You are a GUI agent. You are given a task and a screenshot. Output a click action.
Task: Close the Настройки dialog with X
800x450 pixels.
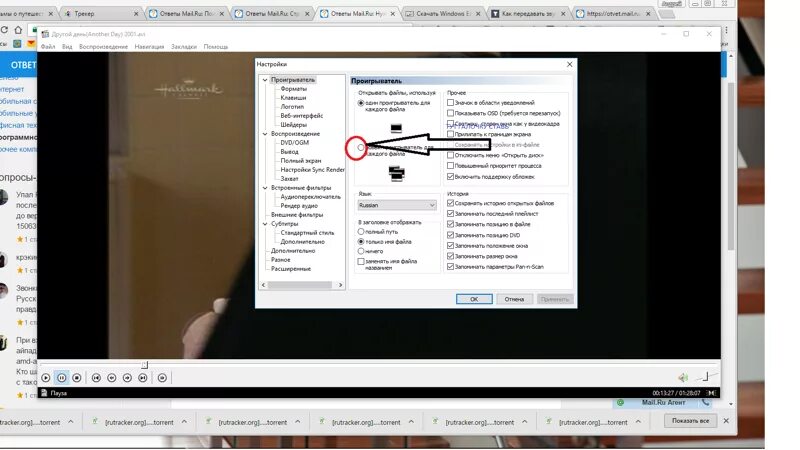tap(569, 64)
